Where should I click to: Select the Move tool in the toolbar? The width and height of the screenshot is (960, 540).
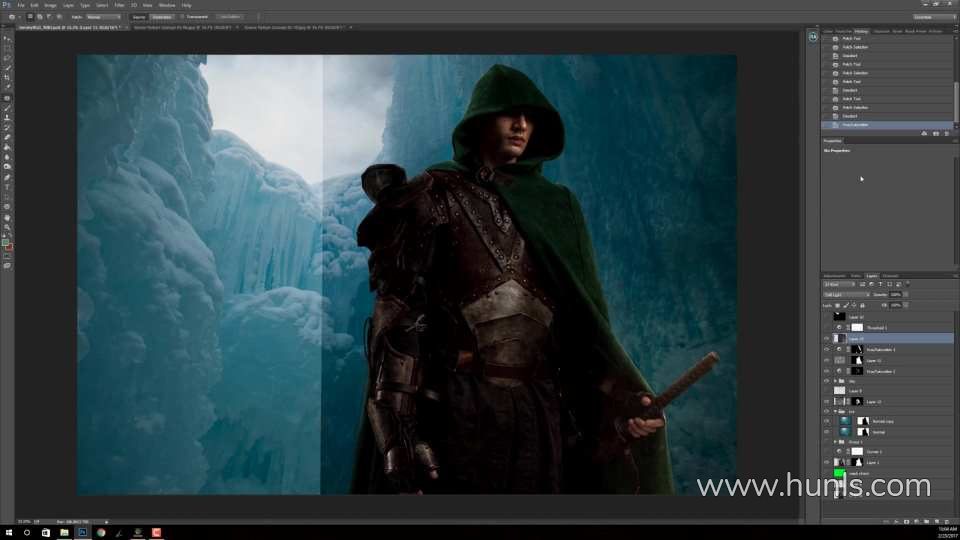(x=7, y=38)
